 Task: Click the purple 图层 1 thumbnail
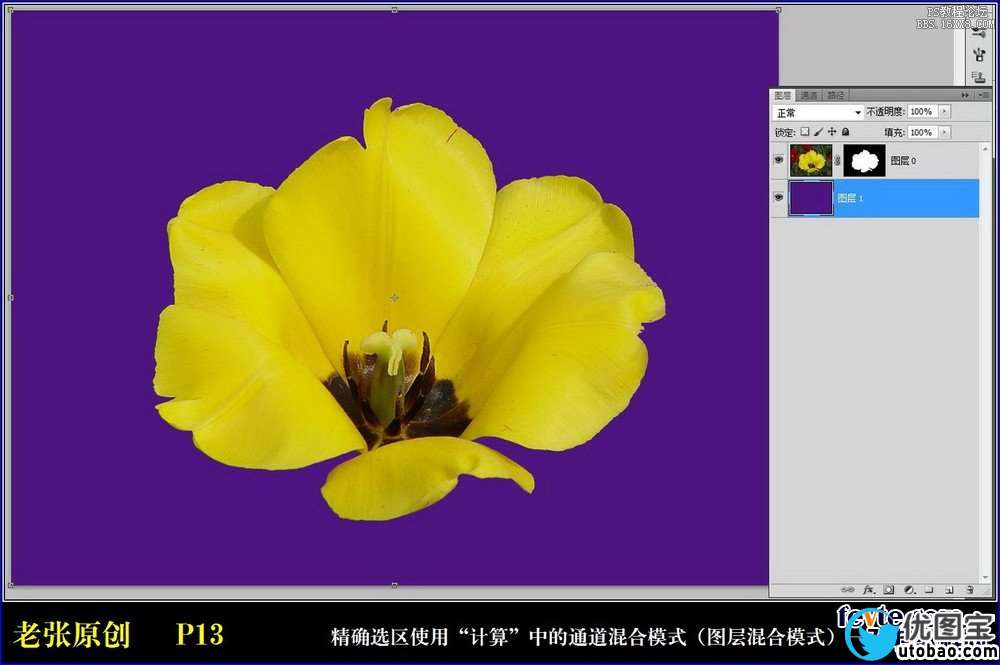pos(810,198)
